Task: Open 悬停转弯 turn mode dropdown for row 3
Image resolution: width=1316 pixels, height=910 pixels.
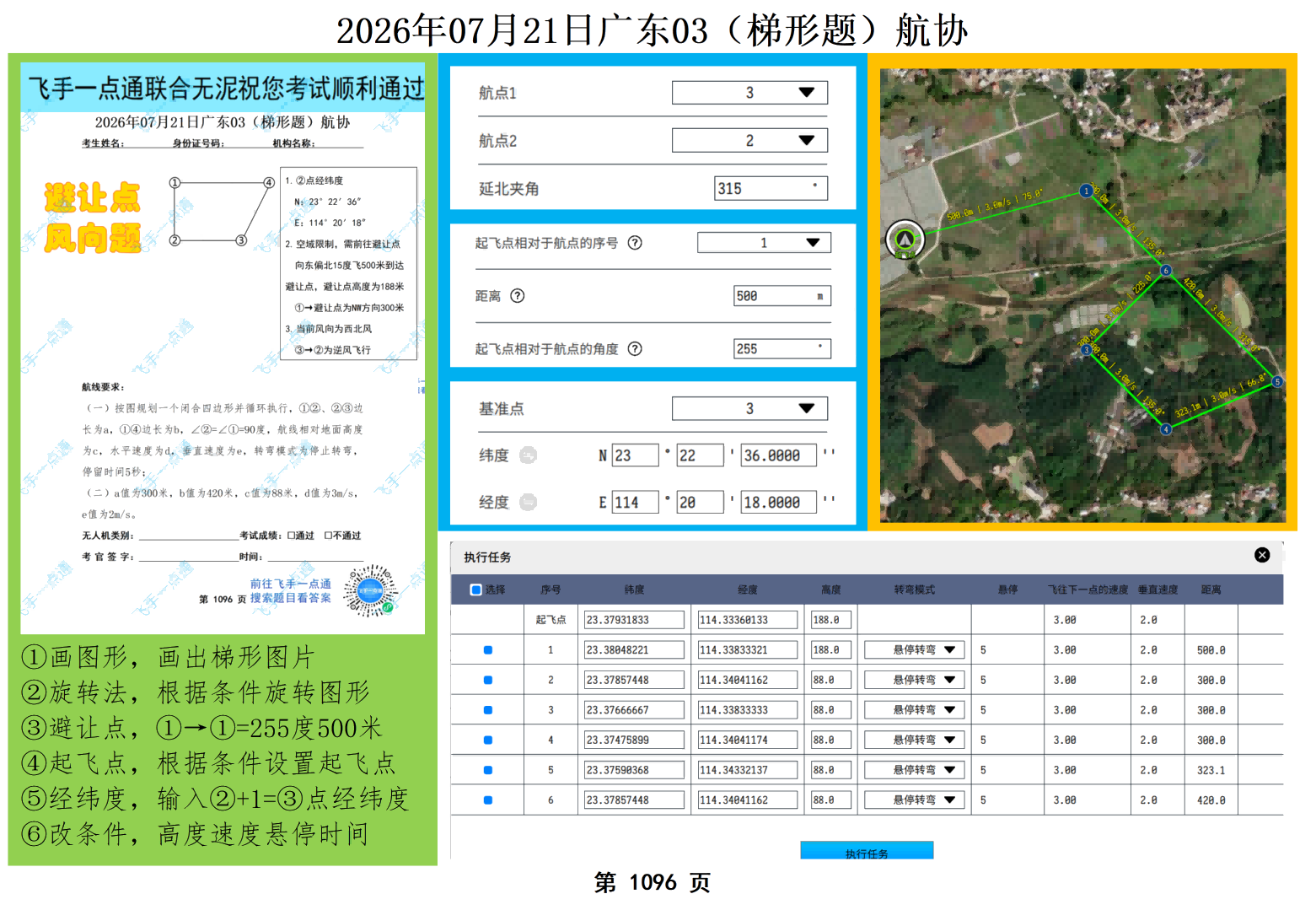Action: (914, 710)
